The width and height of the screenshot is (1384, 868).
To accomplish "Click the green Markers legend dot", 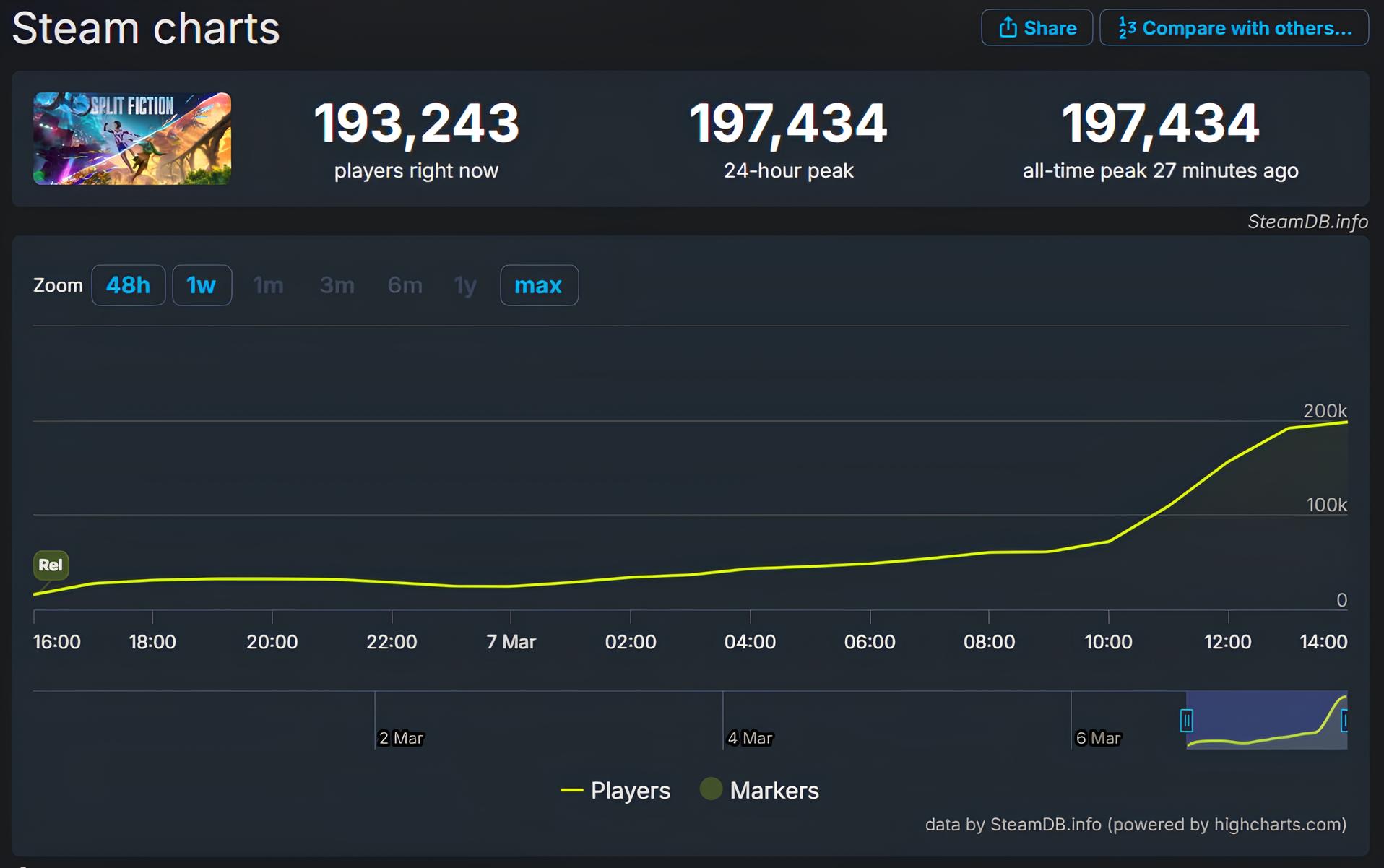I will coord(711,789).
